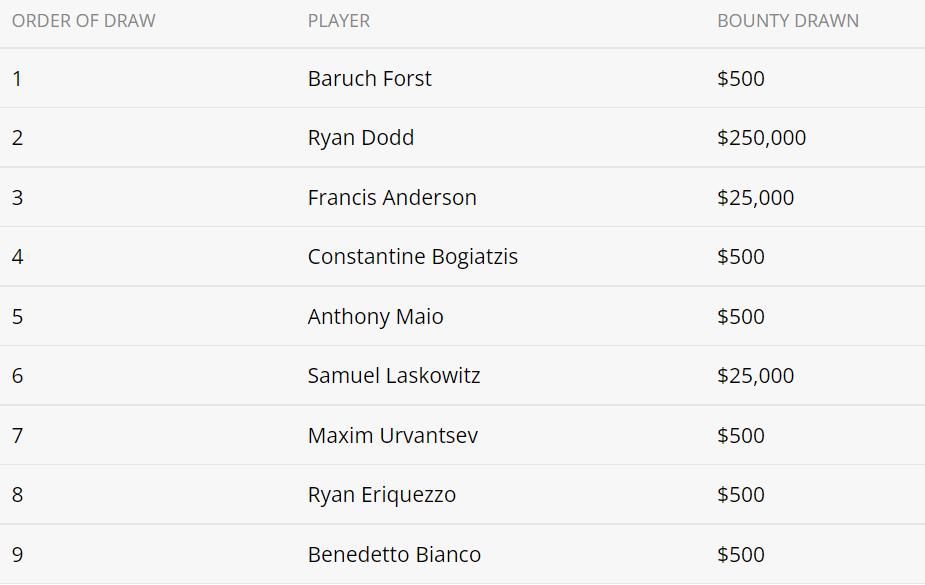Click the BOUNTY DRAWN column header

(788, 21)
